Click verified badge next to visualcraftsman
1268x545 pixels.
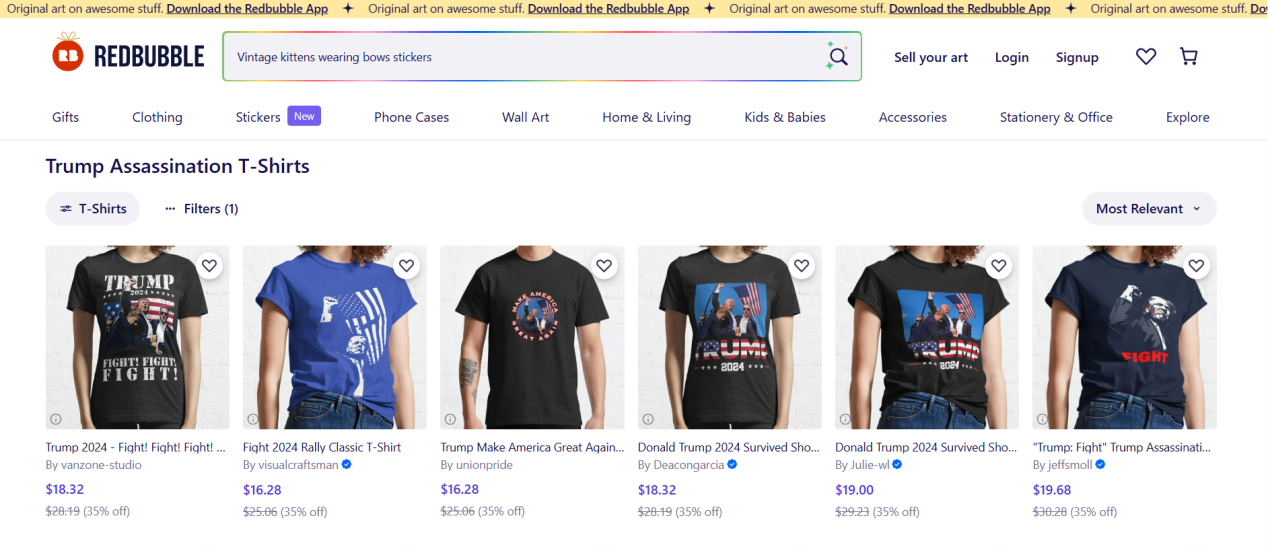346,465
